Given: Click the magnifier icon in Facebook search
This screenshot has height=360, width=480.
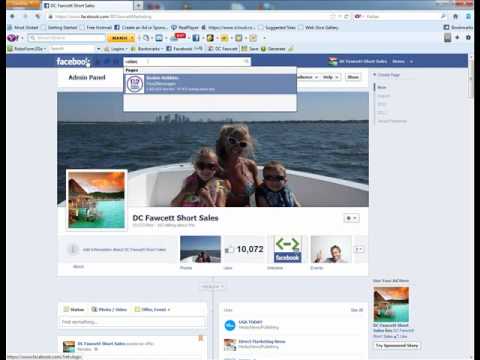Looking at the screenshot, I should tap(246, 61).
